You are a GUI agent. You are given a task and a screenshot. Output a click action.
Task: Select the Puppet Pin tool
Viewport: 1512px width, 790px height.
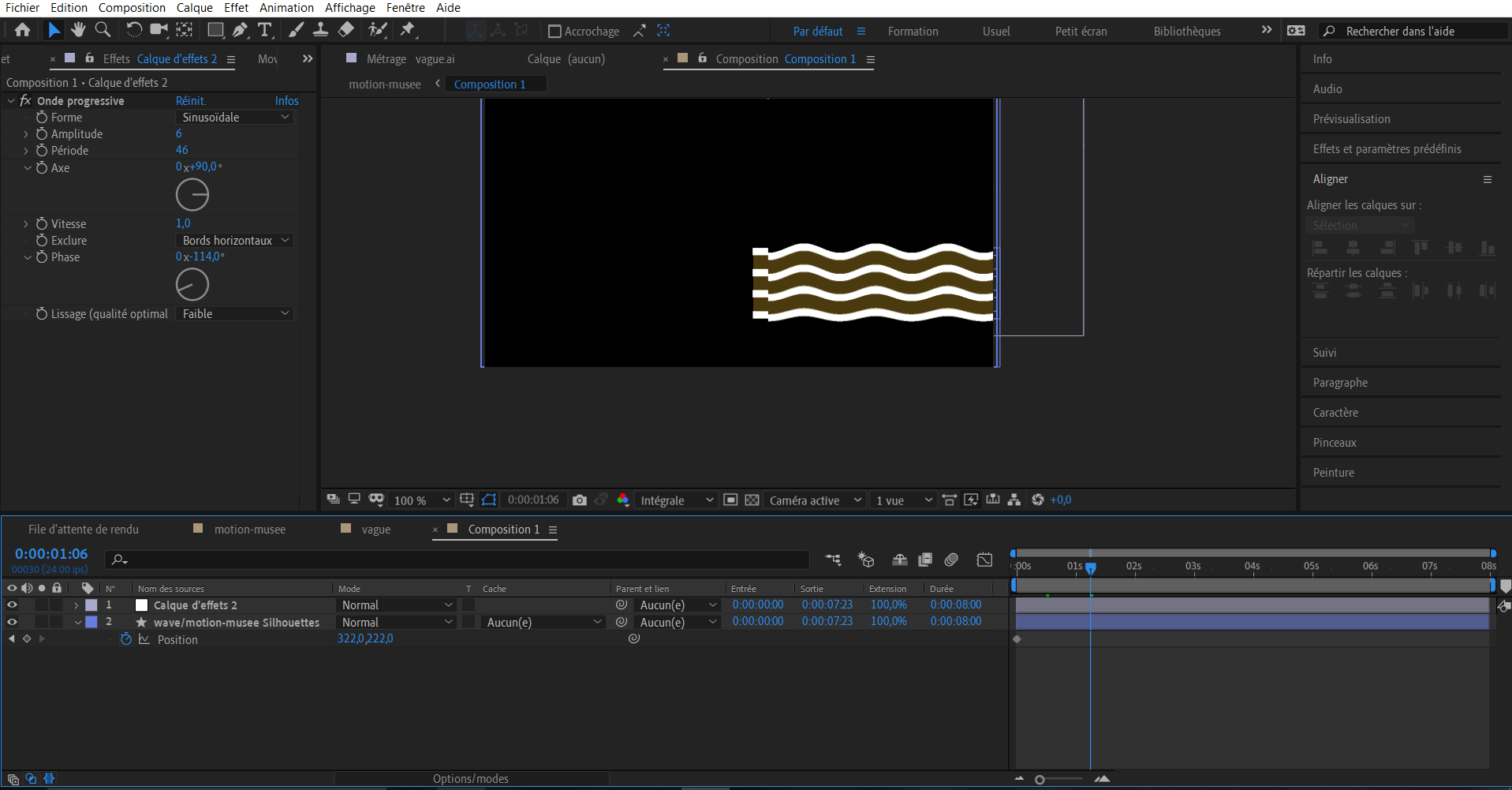pyautogui.click(x=407, y=30)
